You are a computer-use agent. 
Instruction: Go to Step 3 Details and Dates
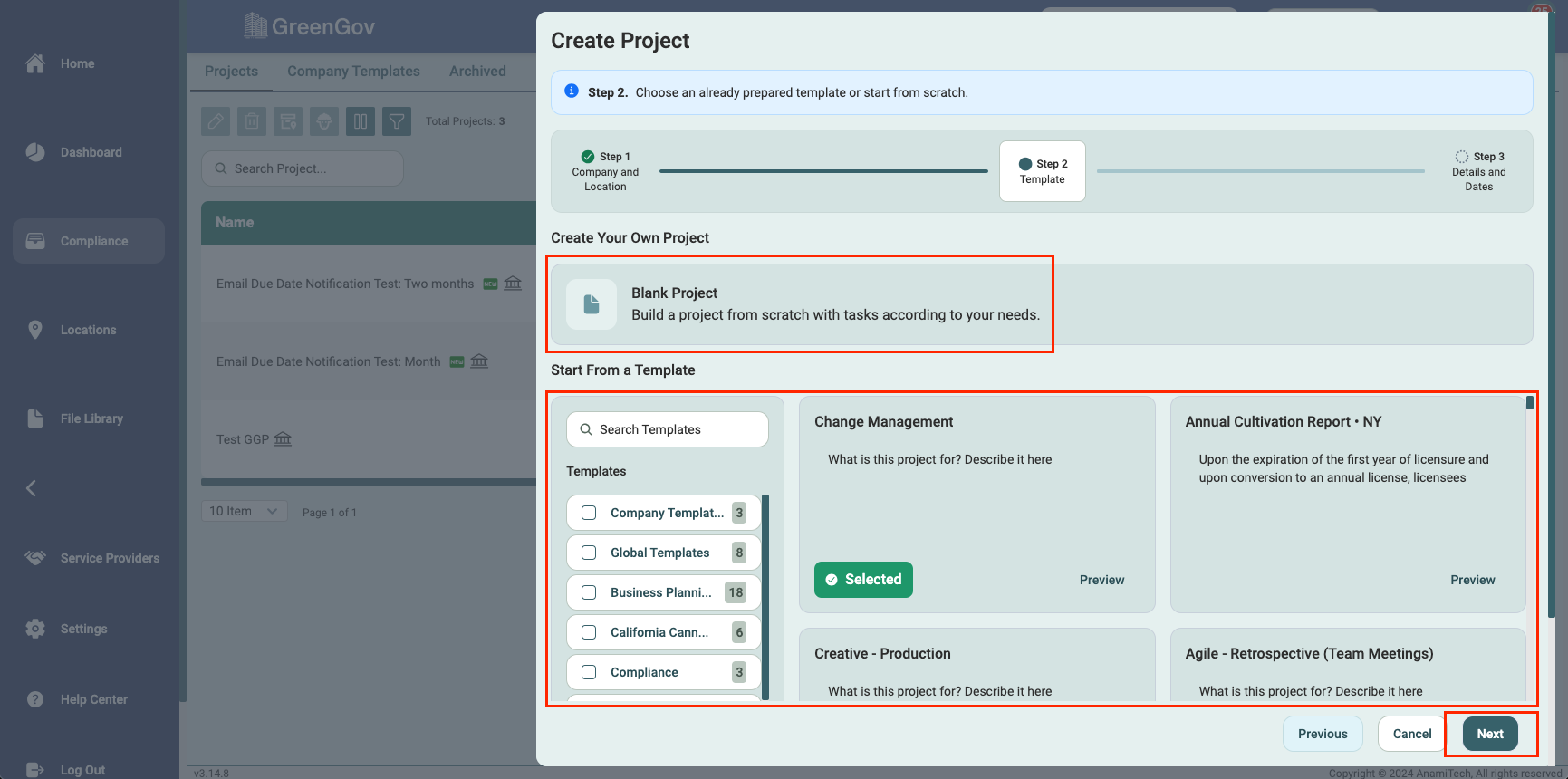pyautogui.click(x=1478, y=171)
